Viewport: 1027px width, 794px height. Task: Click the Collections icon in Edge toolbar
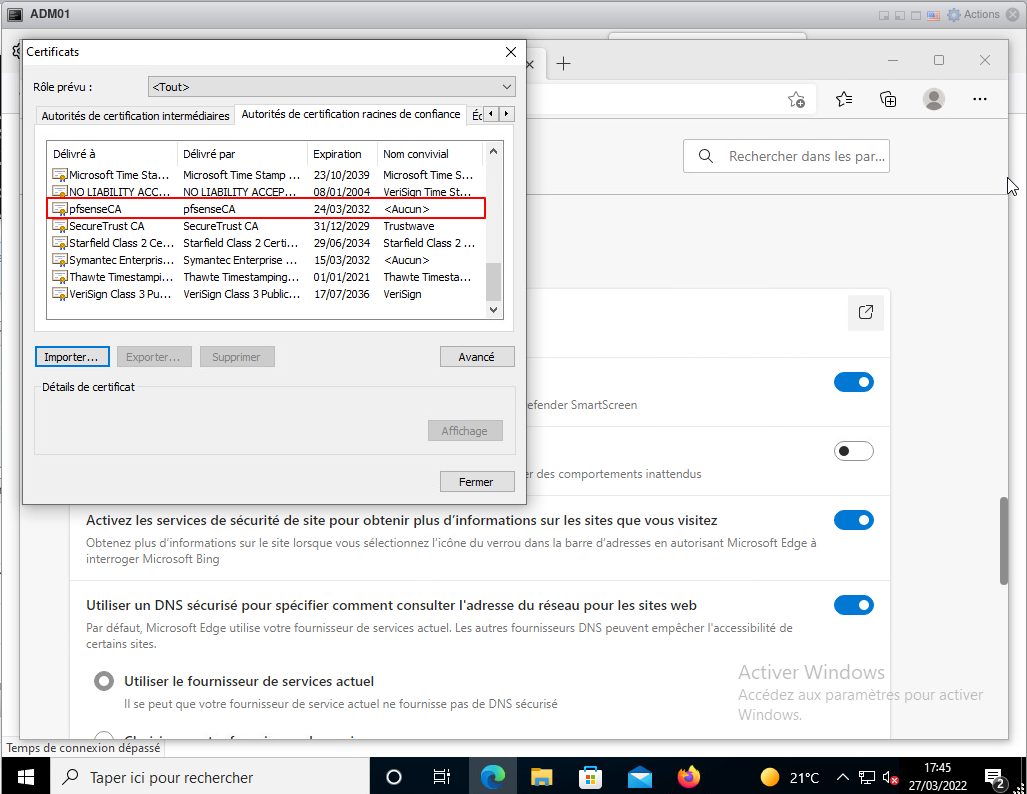[x=888, y=99]
